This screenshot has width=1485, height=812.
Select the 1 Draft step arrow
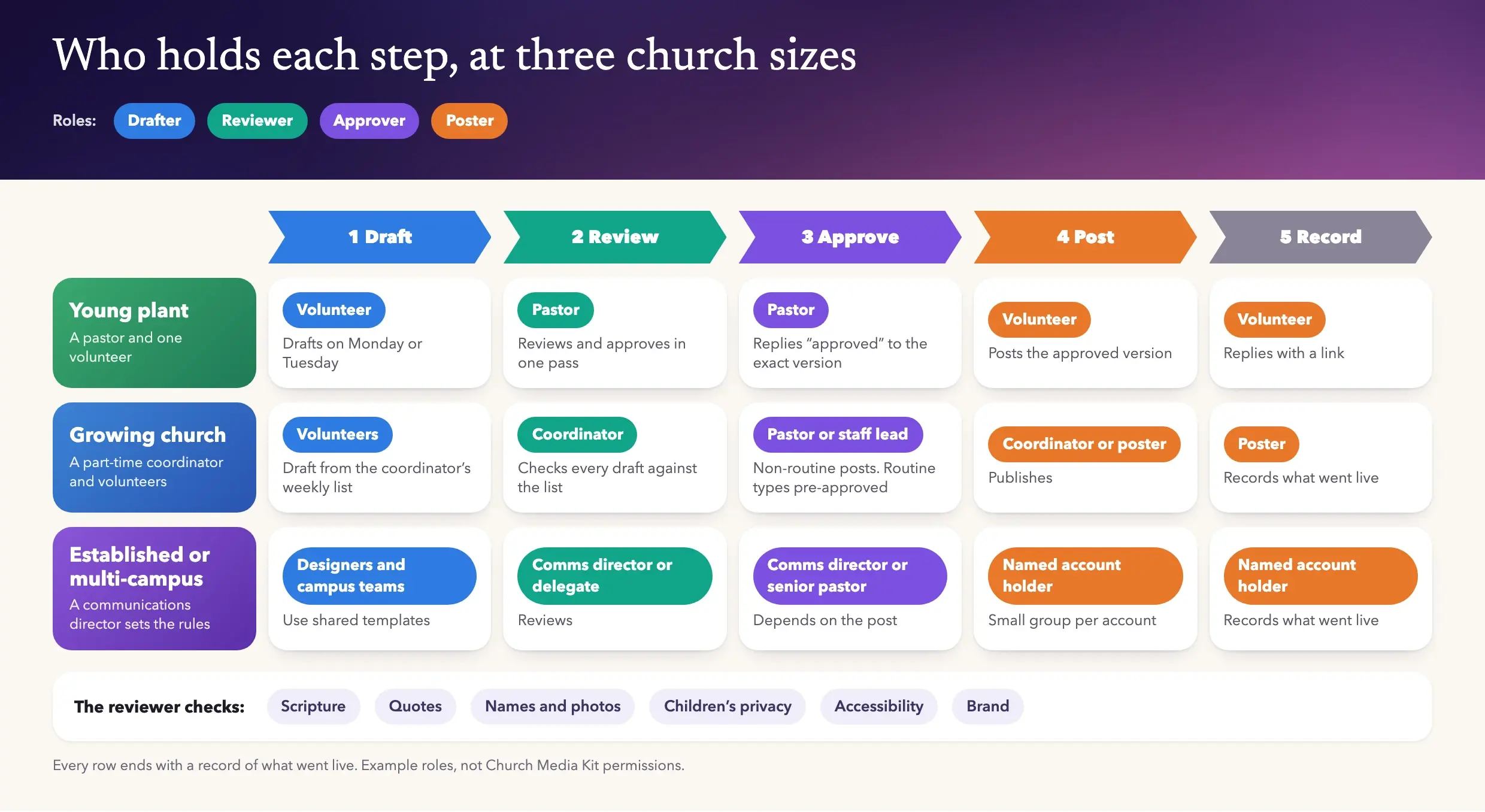380,237
